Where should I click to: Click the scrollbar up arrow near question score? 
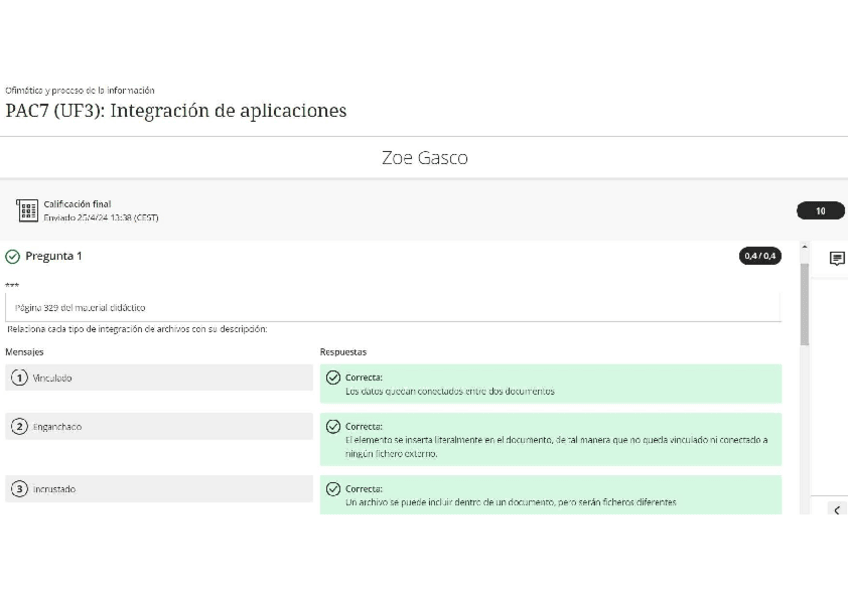click(x=805, y=247)
